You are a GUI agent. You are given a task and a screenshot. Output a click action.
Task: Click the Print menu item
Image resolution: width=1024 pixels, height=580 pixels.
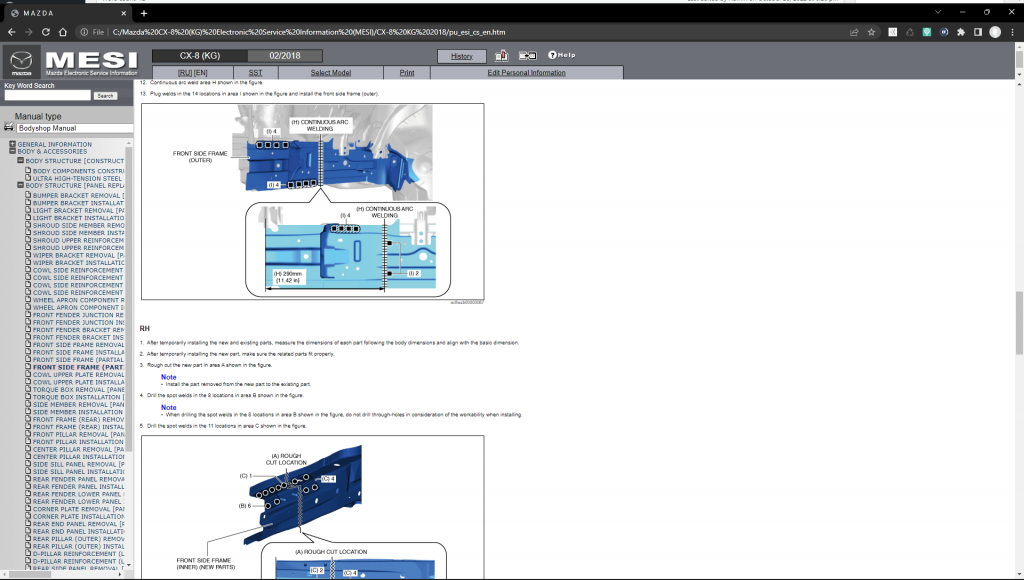pos(407,73)
